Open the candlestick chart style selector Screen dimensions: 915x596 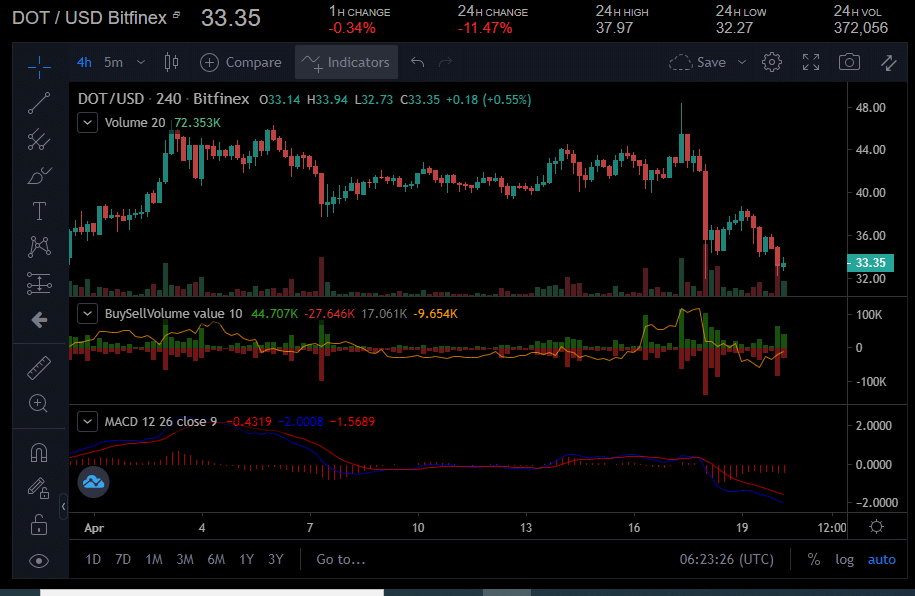[x=171, y=62]
